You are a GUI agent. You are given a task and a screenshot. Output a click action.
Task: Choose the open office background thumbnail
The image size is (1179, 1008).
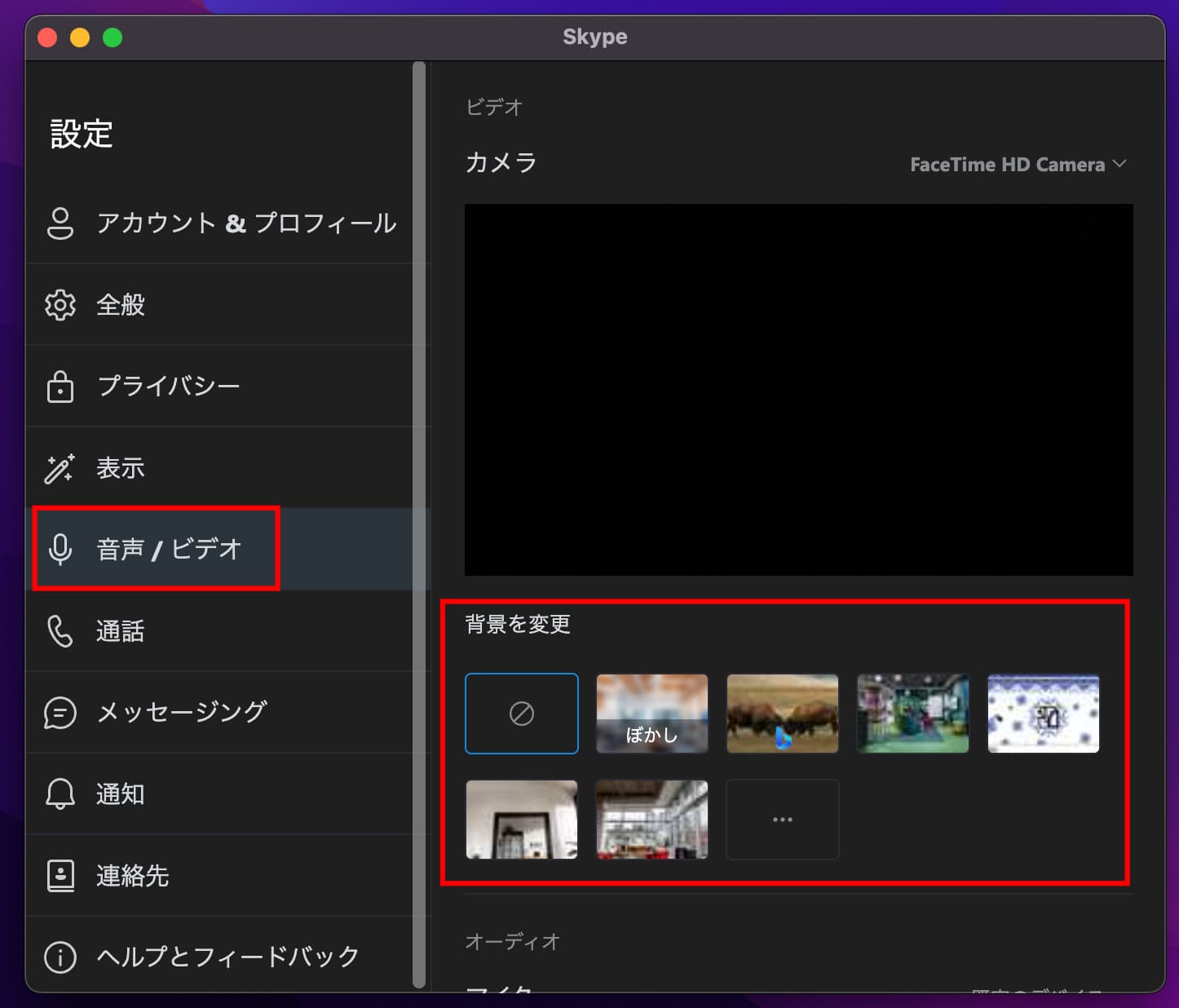pyautogui.click(x=652, y=820)
